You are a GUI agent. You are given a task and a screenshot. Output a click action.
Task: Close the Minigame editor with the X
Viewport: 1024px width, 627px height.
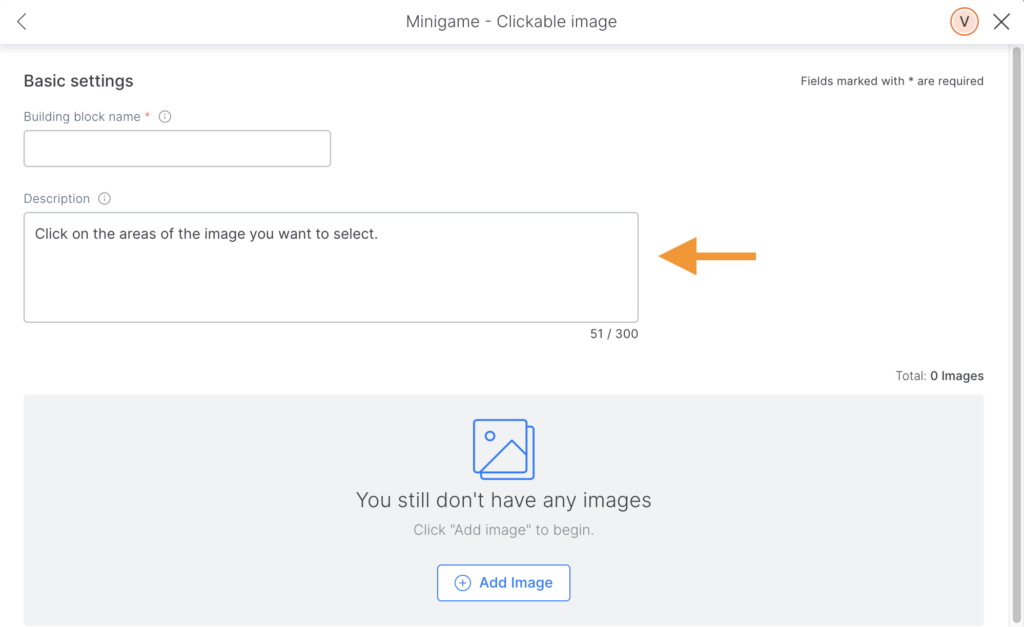[x=1001, y=22]
